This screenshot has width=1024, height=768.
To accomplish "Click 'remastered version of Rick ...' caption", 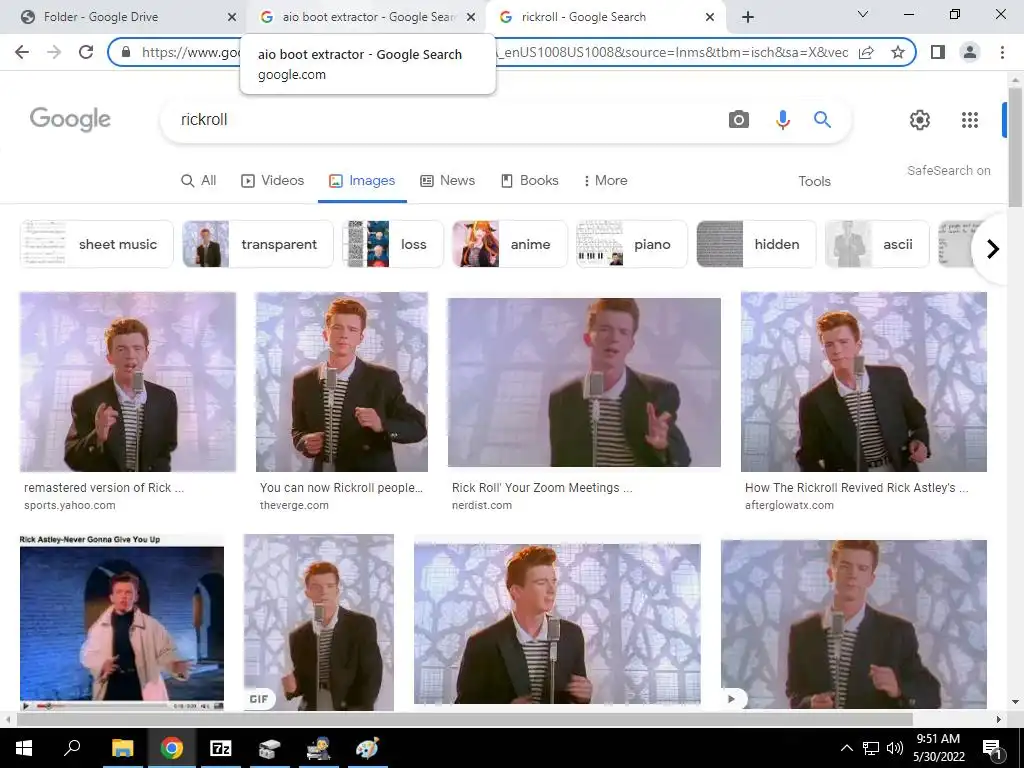I will tap(104, 488).
